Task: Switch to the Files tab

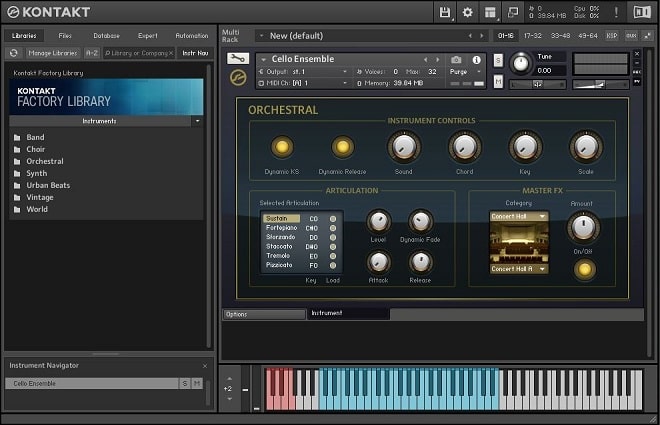Action: tap(65, 36)
